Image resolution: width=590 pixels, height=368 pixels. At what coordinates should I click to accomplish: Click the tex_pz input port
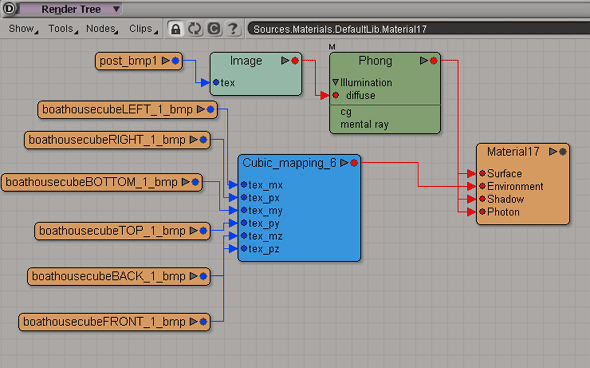[244, 248]
